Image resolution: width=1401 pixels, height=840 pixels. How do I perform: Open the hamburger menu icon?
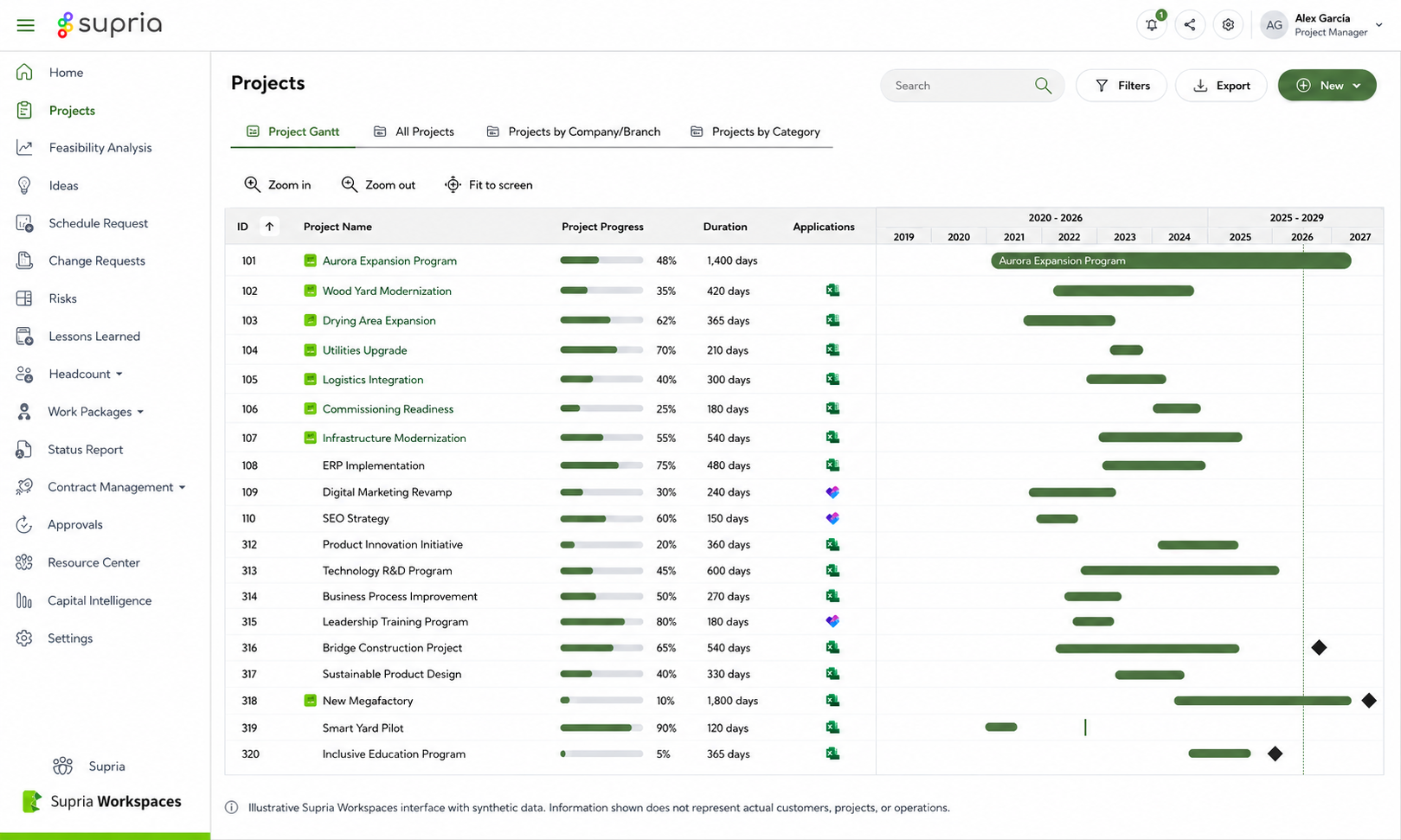tap(26, 25)
